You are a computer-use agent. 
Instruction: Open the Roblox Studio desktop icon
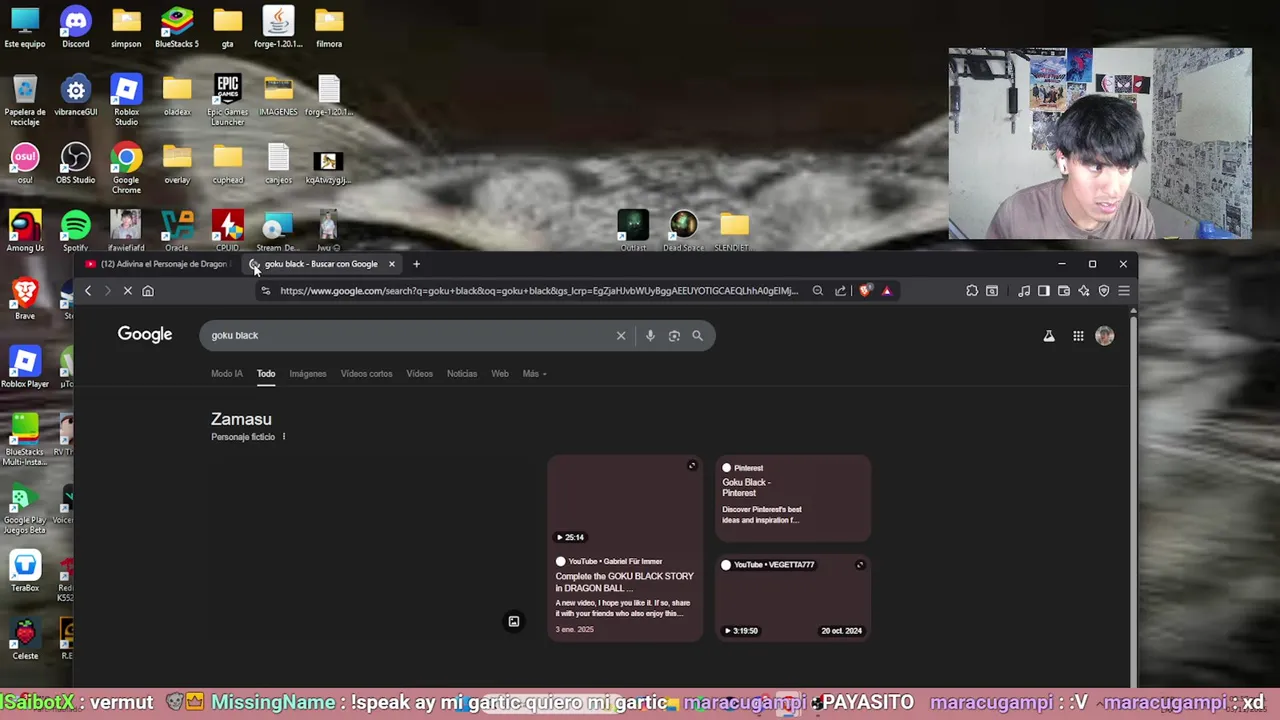[126, 100]
